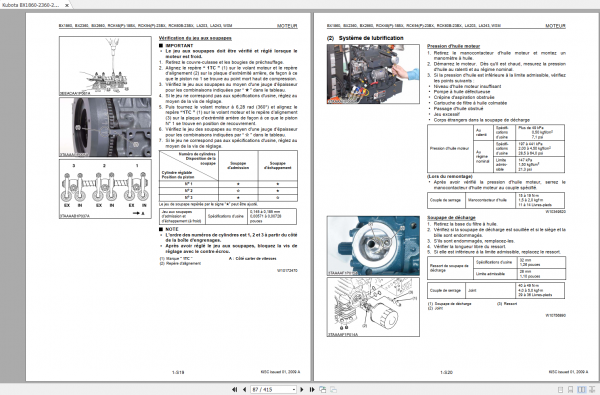The image size is (600, 395).
Task: Click the heading 'Pression d'huile moteur'
Action: (453, 46)
